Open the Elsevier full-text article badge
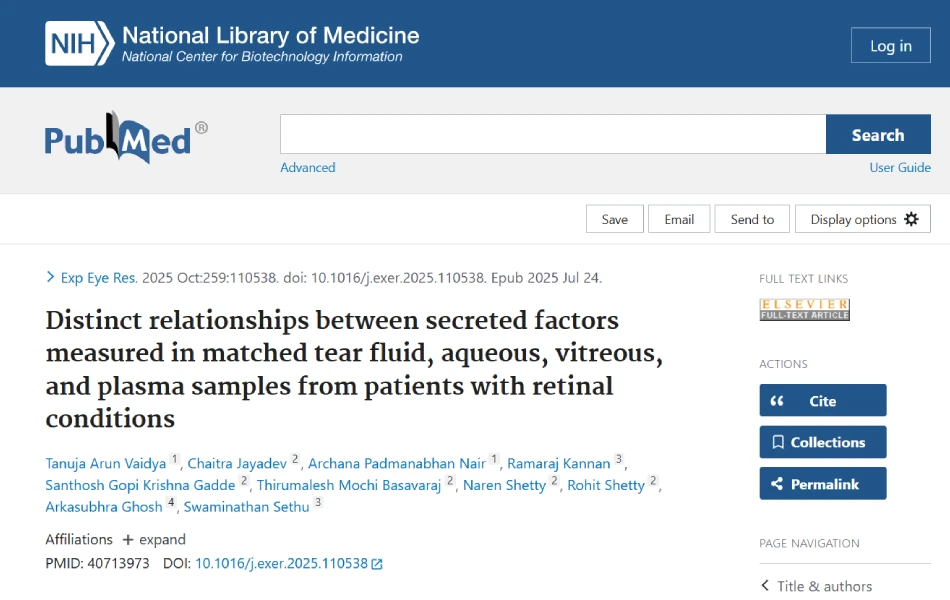The image size is (950, 600). 804,309
